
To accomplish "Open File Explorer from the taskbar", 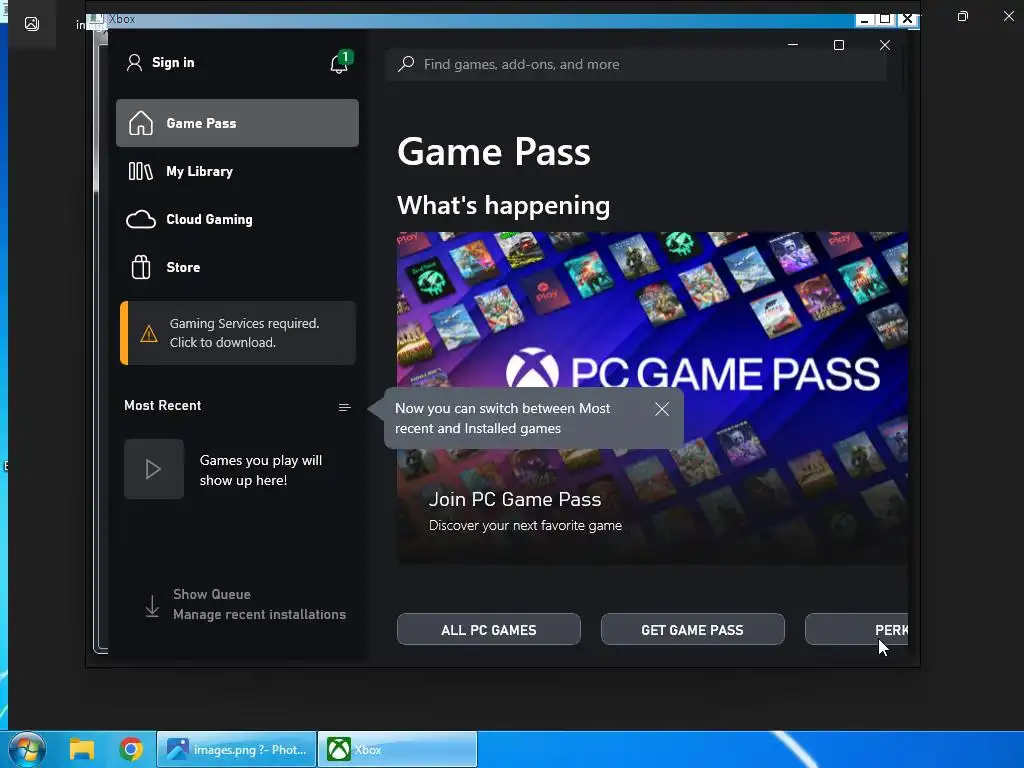I will (x=82, y=749).
